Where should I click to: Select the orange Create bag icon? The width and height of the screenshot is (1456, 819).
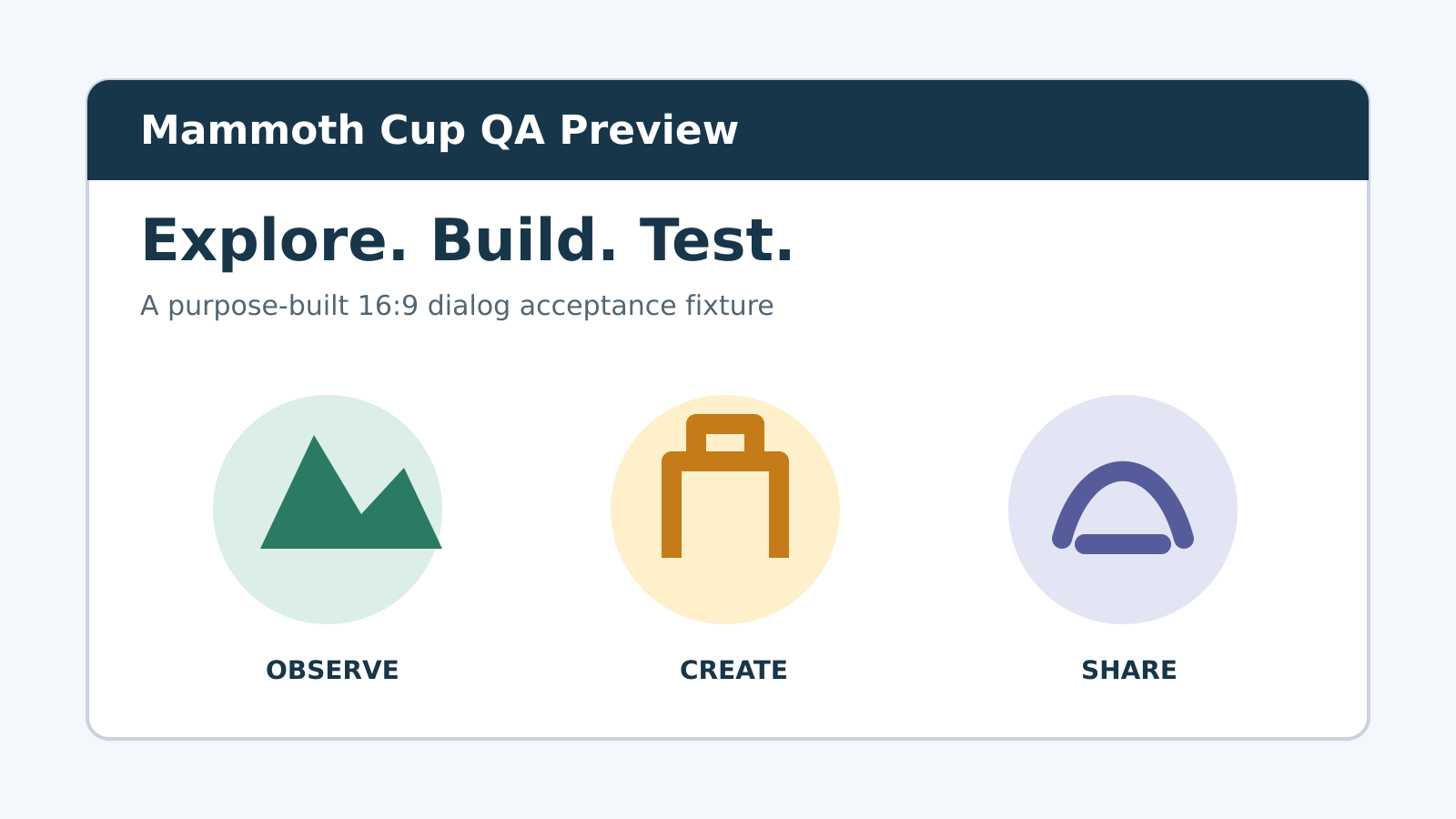tap(725, 486)
